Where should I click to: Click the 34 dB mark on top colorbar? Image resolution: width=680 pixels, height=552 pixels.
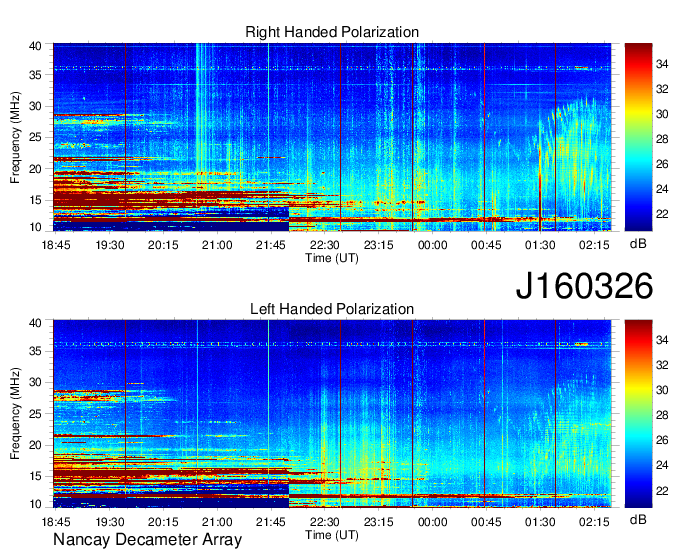[662, 64]
